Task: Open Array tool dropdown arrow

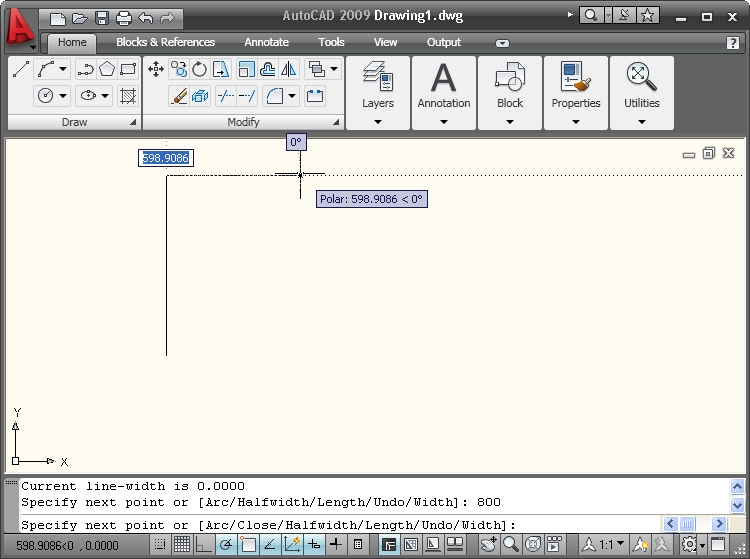Action: click(334, 69)
